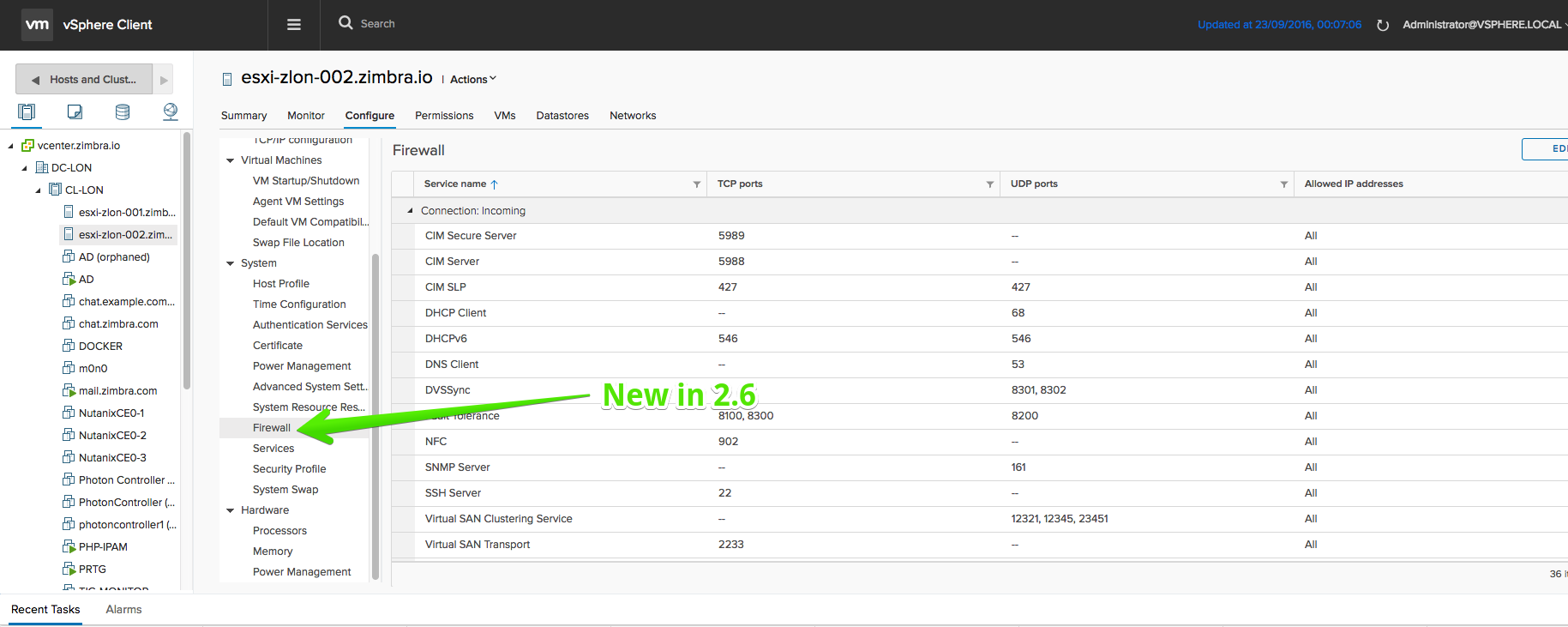The height and width of the screenshot is (627, 1568).
Task: Open the Summary tab
Action: click(243, 116)
